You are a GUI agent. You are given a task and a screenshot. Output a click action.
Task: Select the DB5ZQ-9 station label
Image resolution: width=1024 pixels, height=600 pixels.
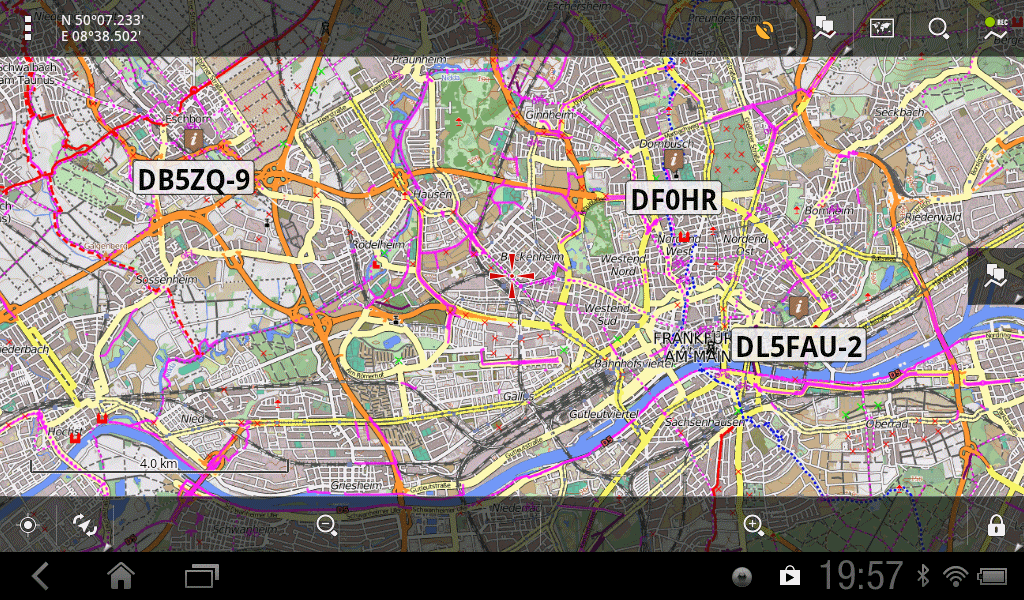(x=194, y=179)
